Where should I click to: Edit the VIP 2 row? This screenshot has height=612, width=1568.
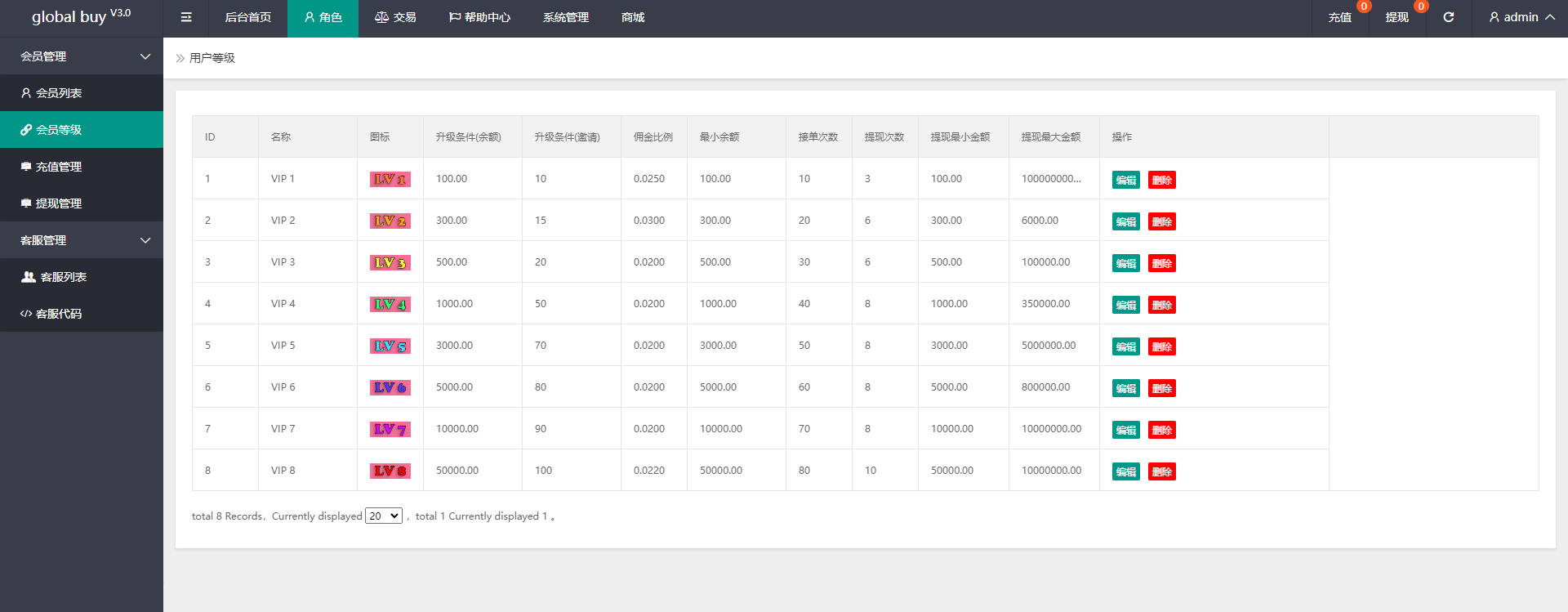tap(1126, 221)
